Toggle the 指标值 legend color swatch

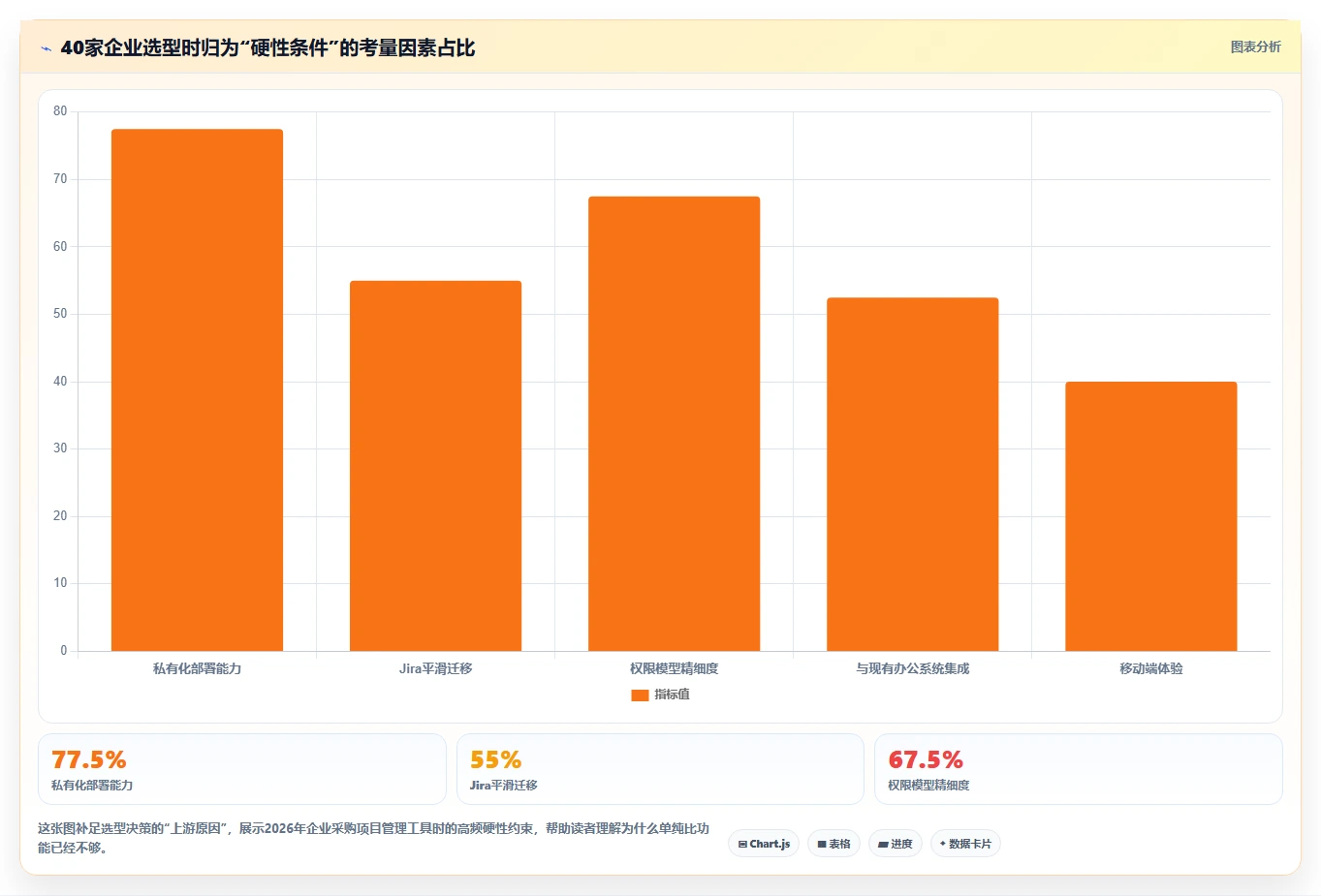(640, 695)
